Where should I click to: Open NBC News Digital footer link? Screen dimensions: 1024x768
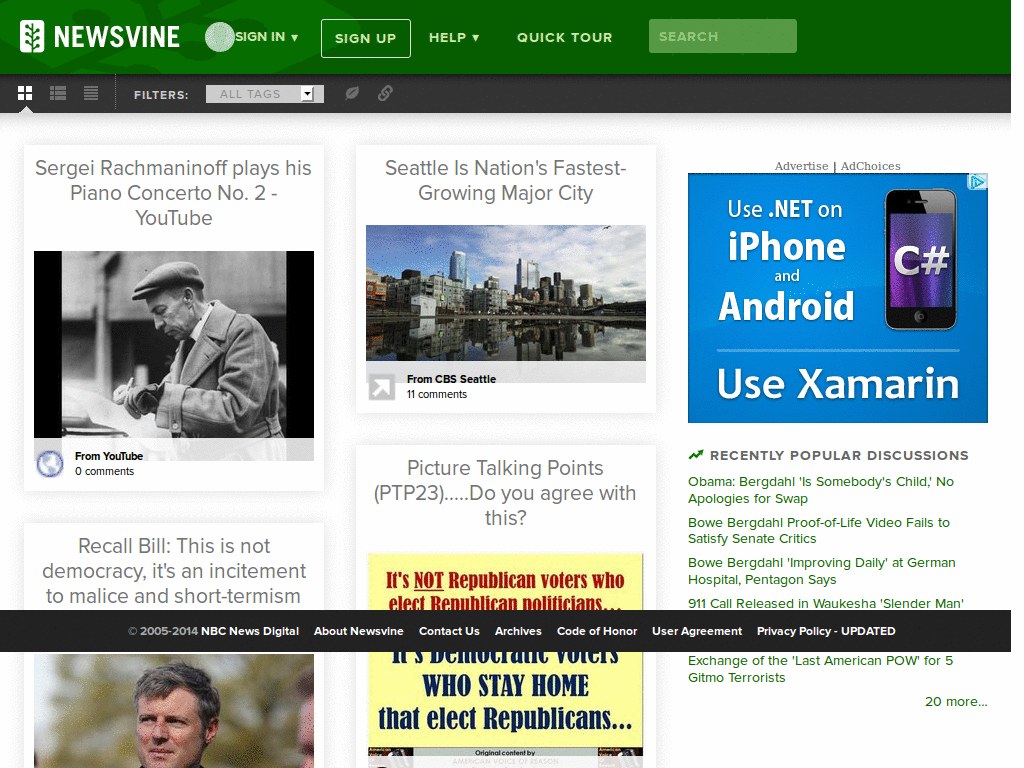click(x=250, y=631)
